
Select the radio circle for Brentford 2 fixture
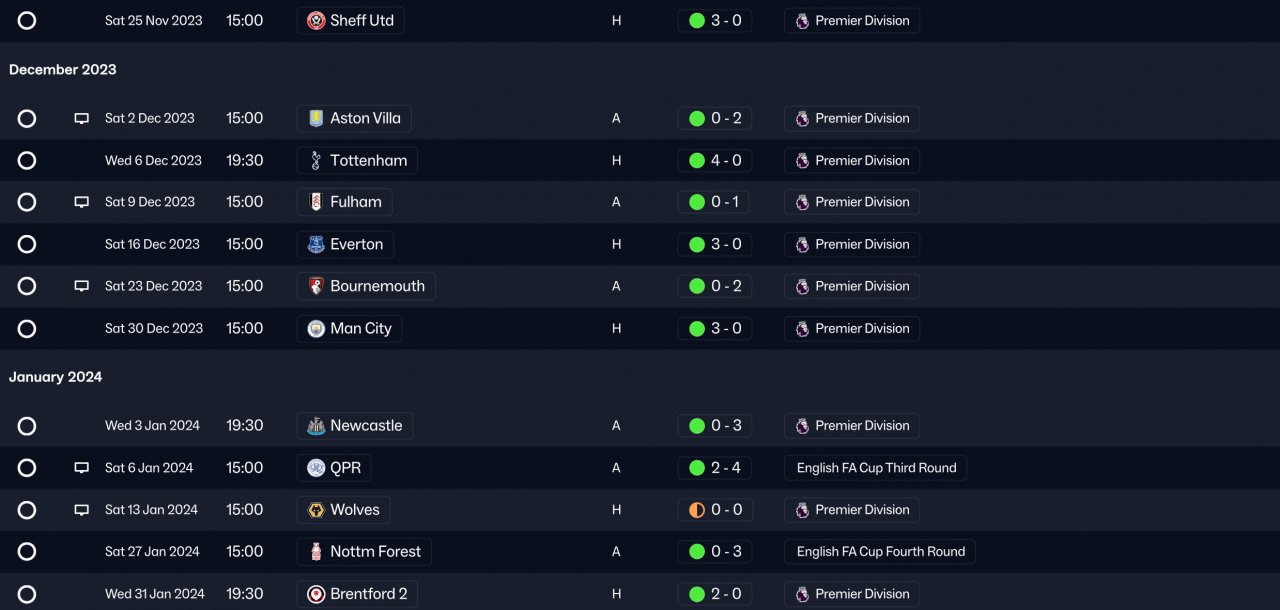pos(27,594)
